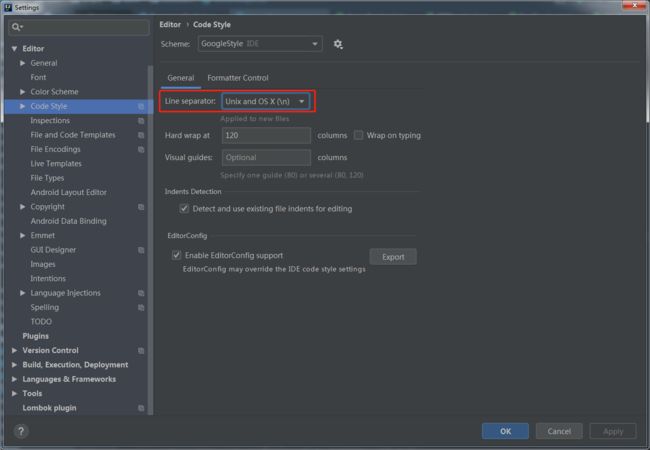
Task: Click the project icon beside File and Code Templates
Action: 141,135
